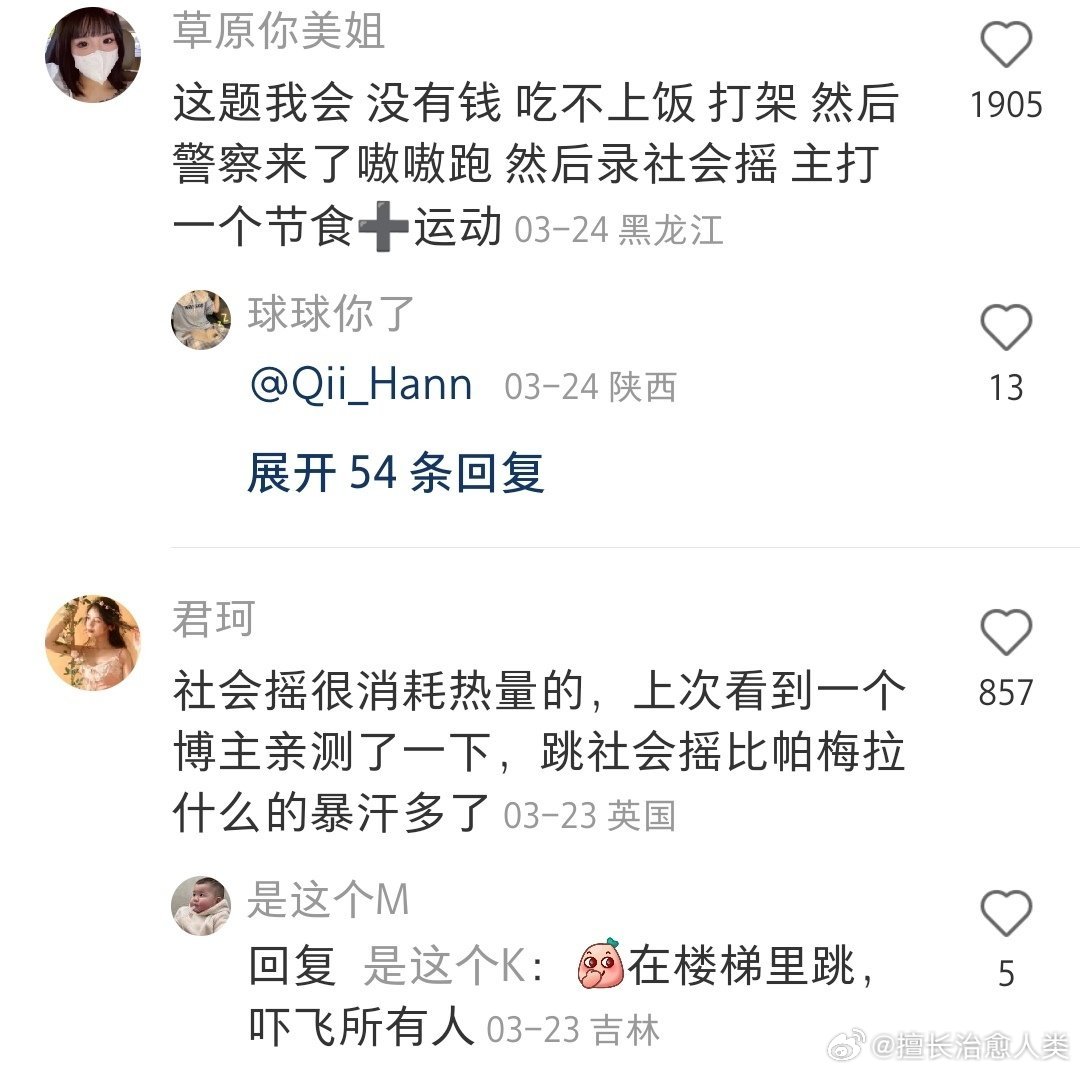
Task: Like the comment by 草原你美姐
Action: click(1006, 45)
